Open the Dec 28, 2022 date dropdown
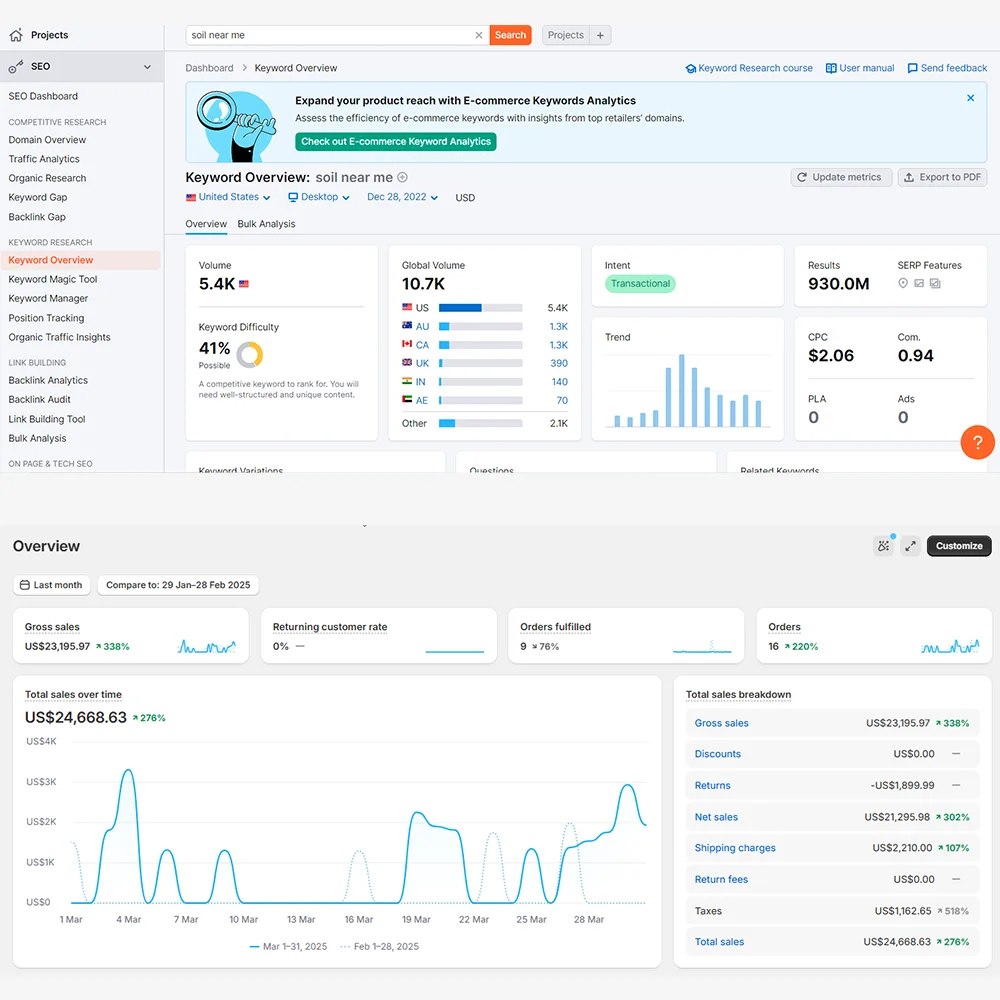 click(x=402, y=198)
